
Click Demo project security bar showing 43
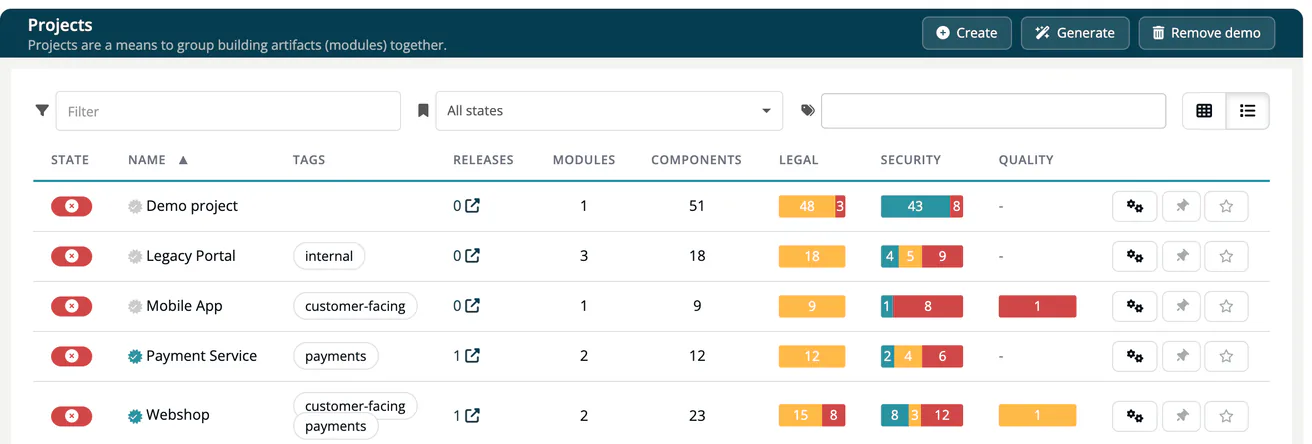click(915, 206)
